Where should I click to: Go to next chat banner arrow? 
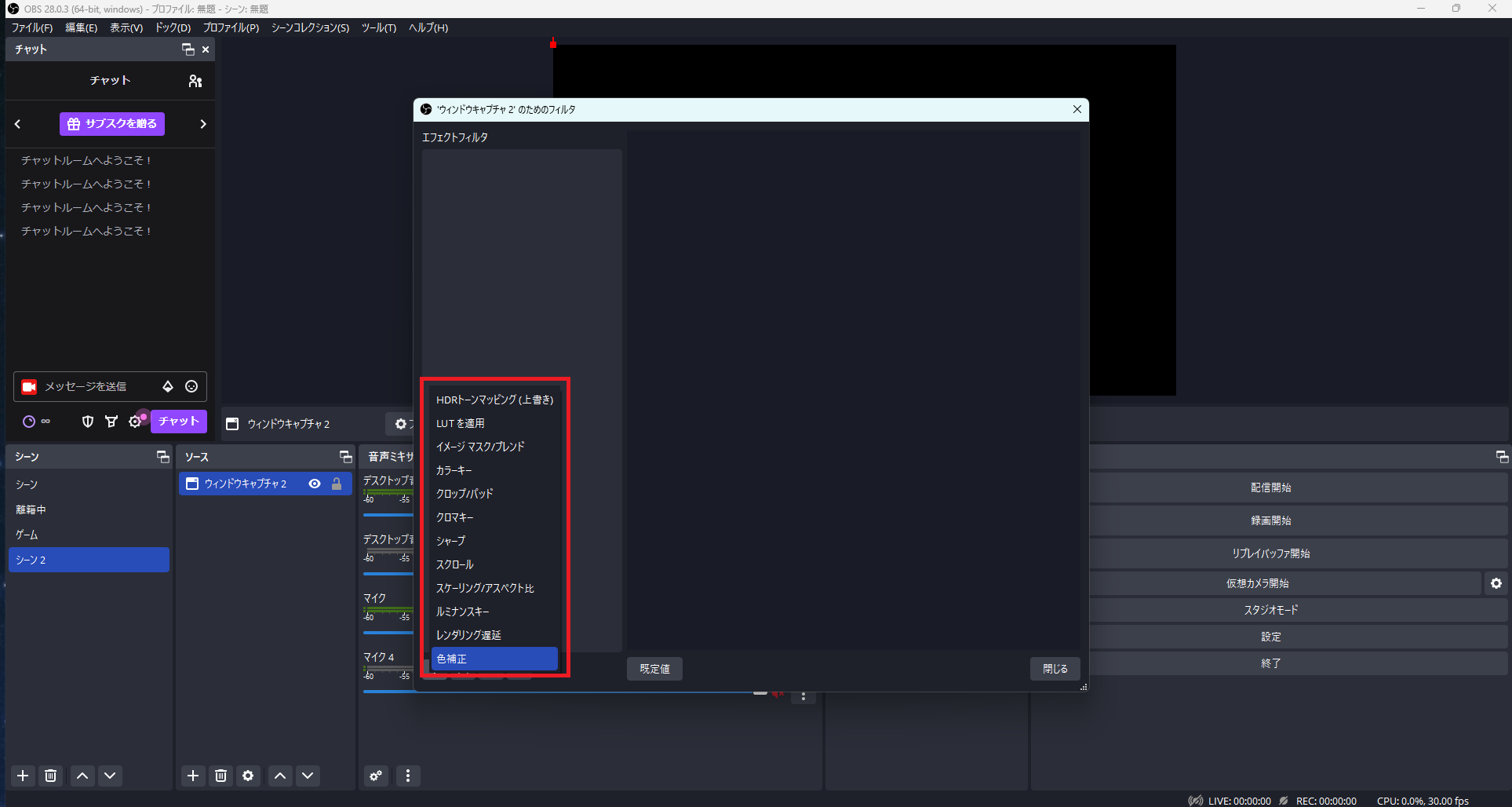203,124
